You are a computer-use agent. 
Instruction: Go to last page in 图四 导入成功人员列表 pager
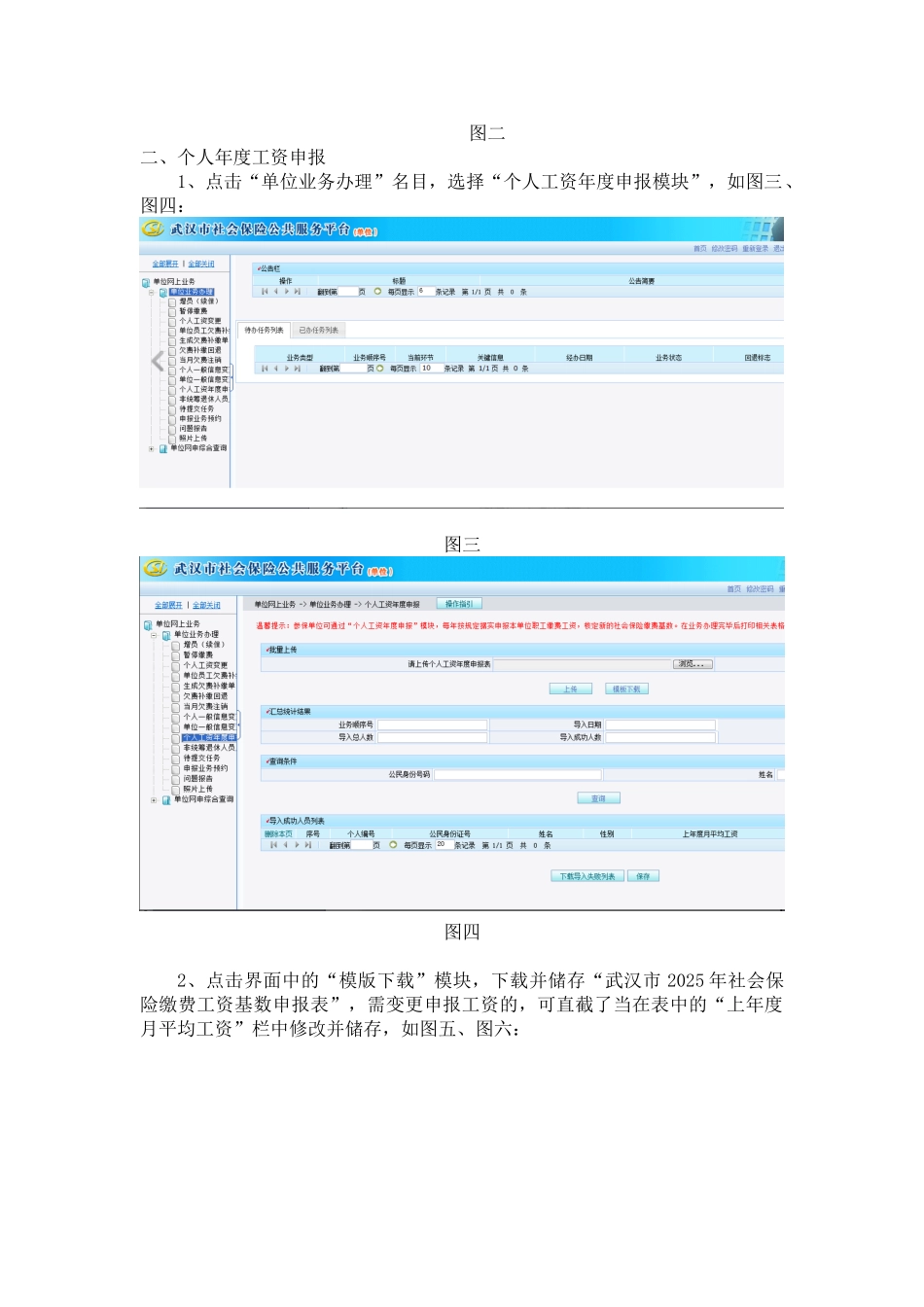click(x=308, y=845)
